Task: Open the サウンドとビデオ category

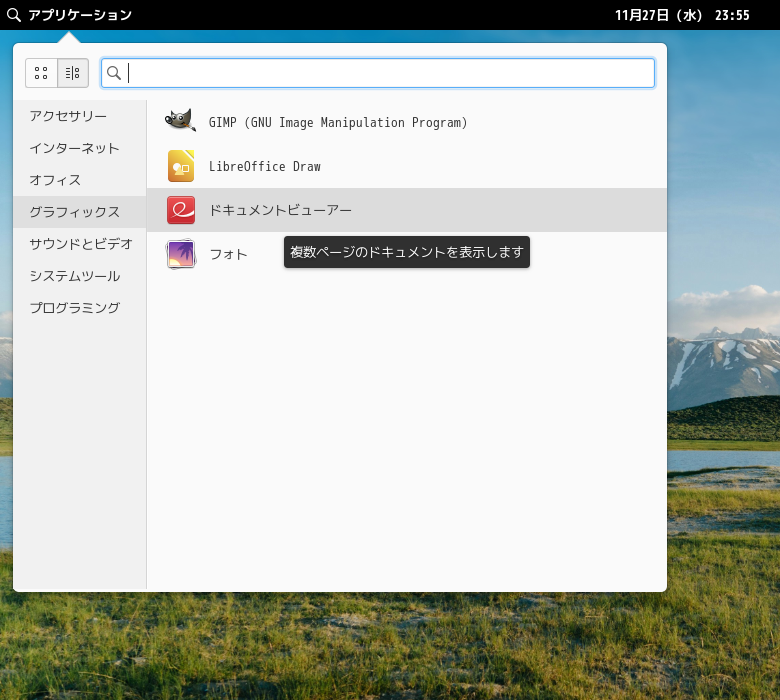Action: coord(80,244)
